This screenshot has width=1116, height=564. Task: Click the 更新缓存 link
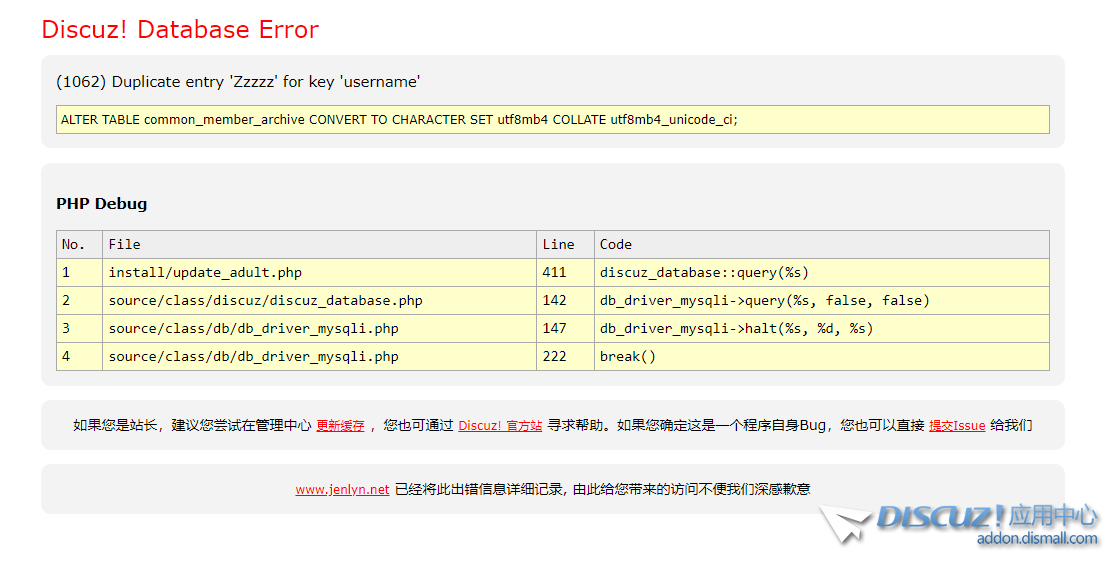[340, 425]
